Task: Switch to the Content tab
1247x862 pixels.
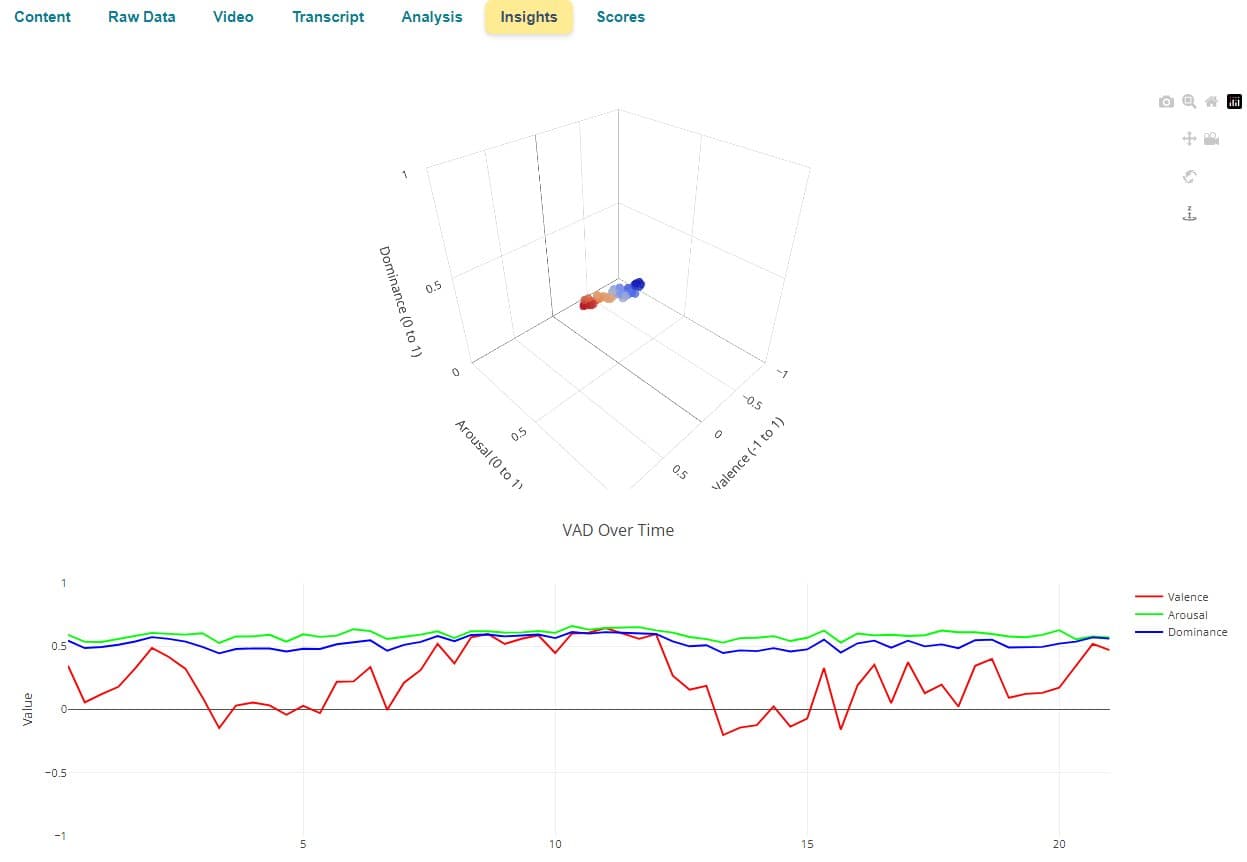Action: click(x=41, y=17)
